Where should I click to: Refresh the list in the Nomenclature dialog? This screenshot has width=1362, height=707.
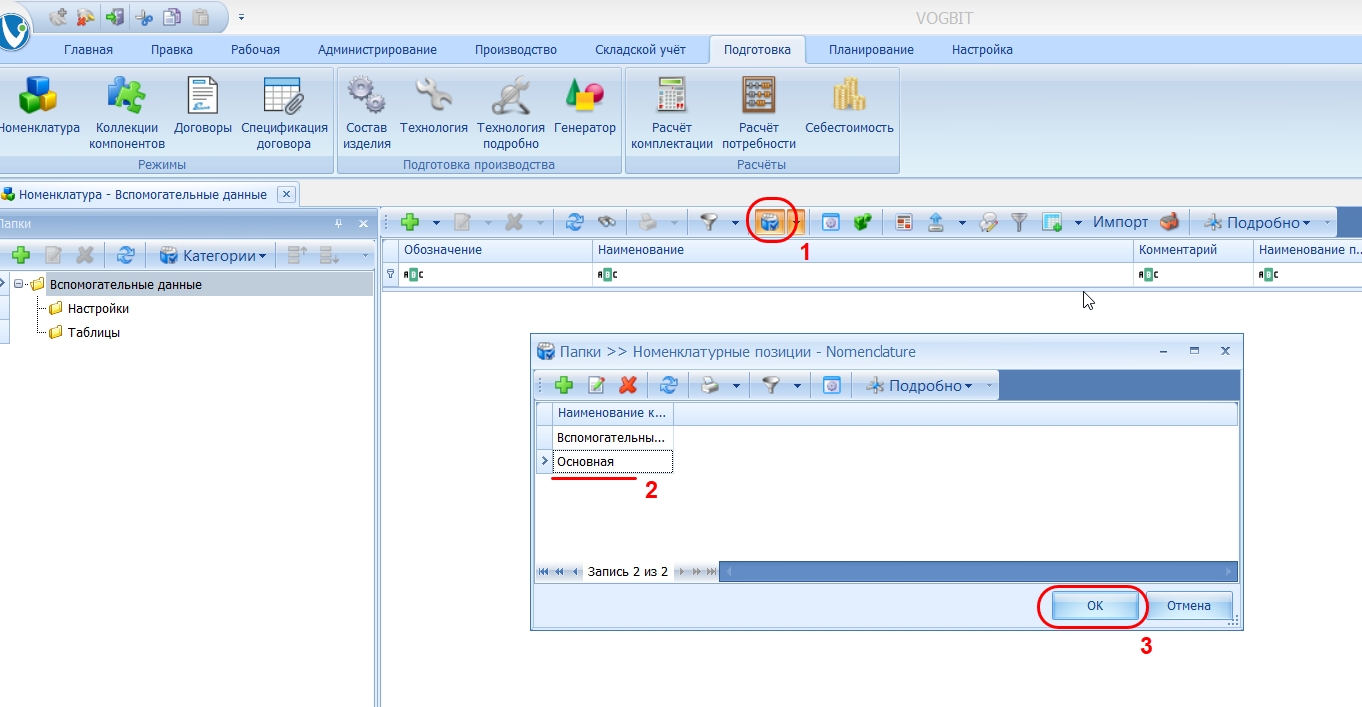(669, 385)
